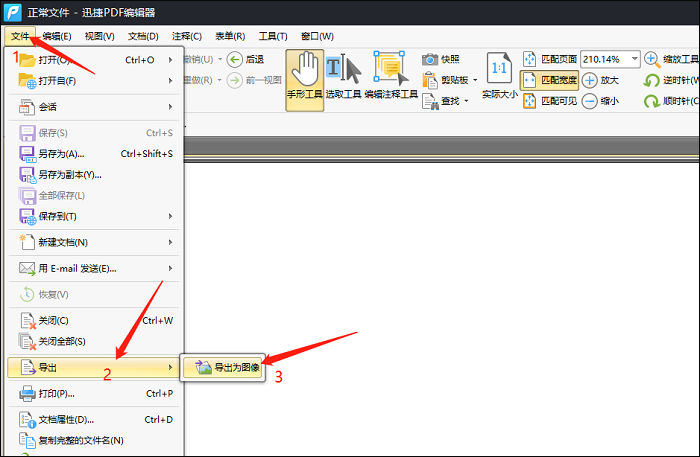Click the 快照 camera icon

430,59
